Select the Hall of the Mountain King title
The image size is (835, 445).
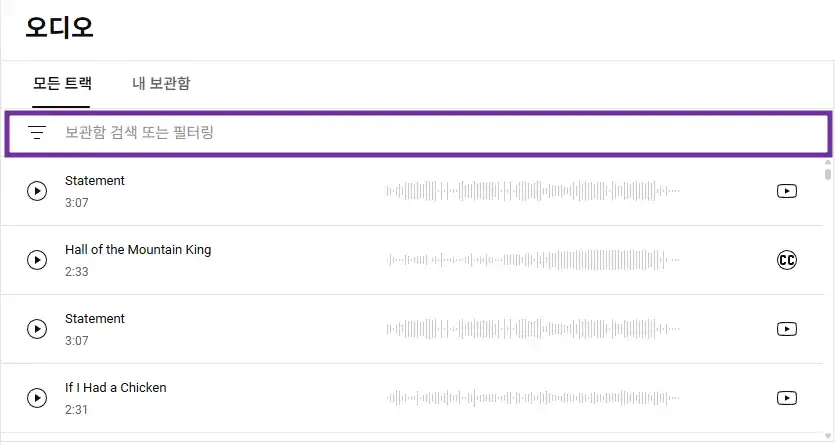click(x=138, y=250)
